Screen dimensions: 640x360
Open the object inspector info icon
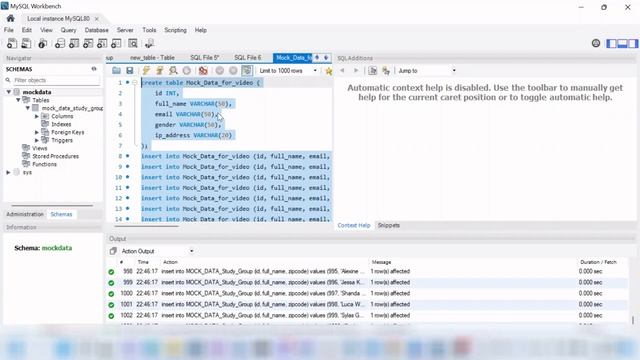click(x=42, y=43)
